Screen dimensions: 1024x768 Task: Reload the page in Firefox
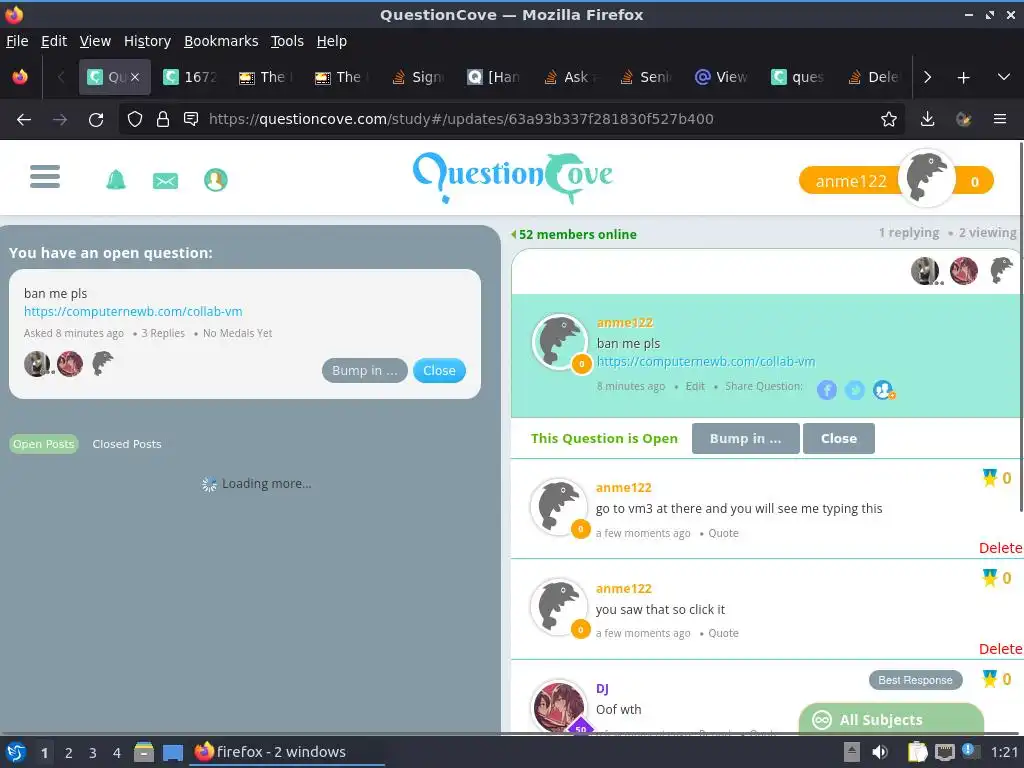click(x=96, y=120)
